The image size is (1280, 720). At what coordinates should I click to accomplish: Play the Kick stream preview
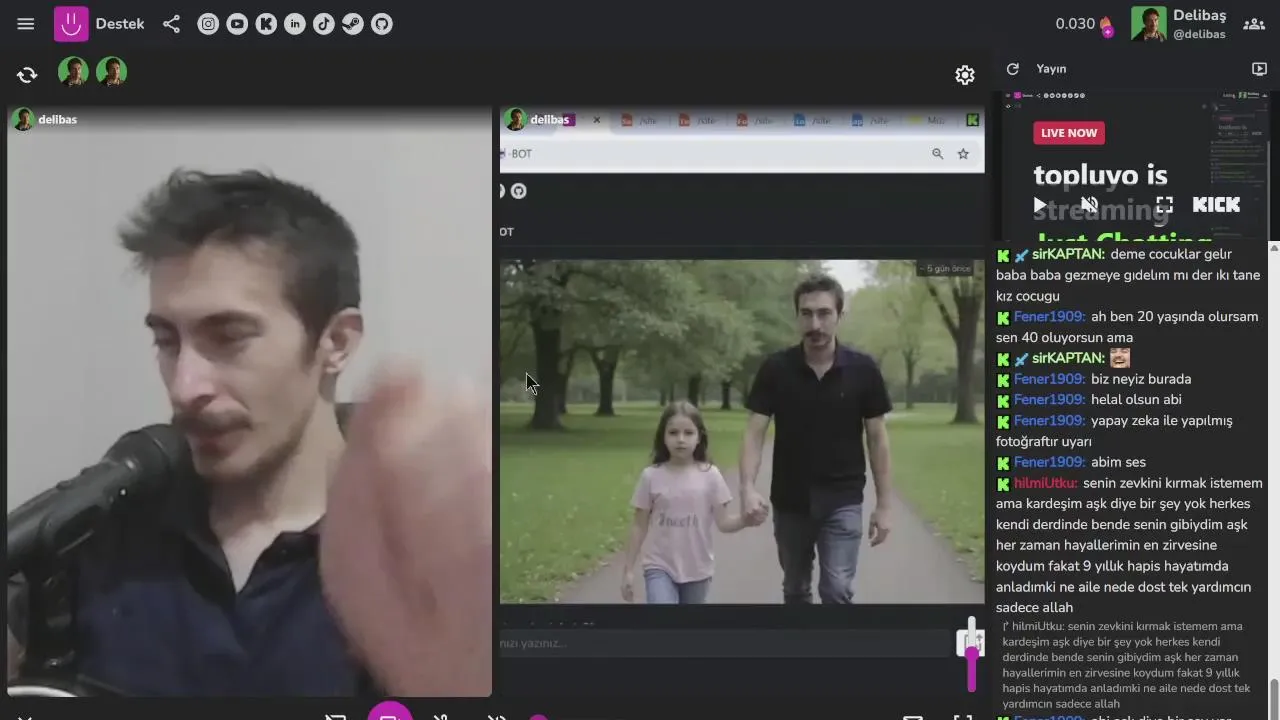point(1040,205)
